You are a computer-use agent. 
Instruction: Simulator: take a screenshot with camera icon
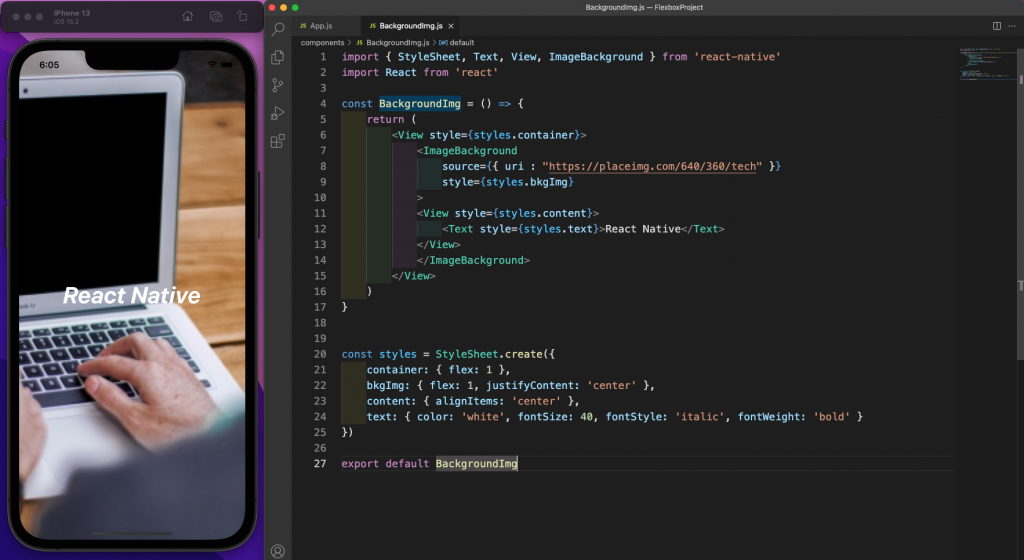click(x=216, y=16)
